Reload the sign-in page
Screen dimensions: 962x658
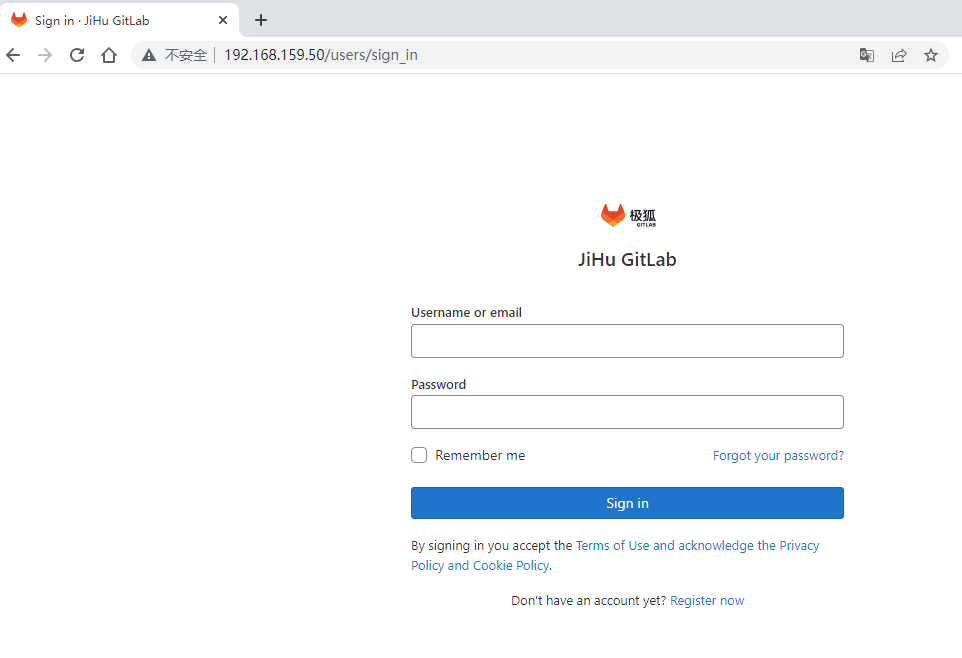[77, 55]
